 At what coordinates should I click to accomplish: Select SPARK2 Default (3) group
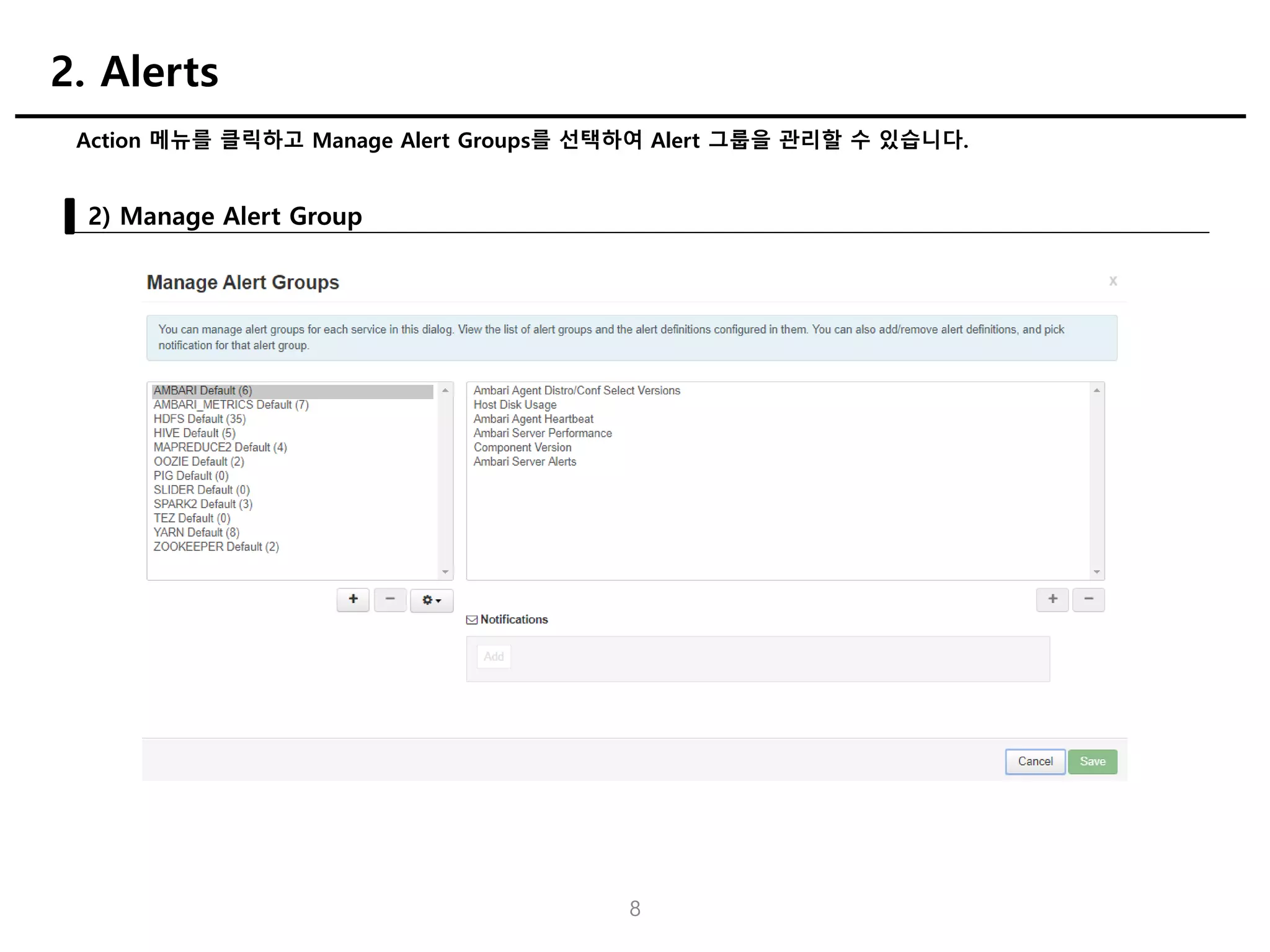[293, 505]
